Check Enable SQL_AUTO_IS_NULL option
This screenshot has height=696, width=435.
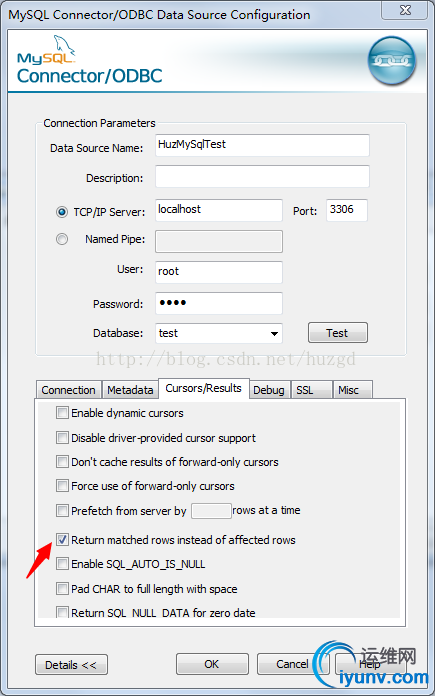62,564
